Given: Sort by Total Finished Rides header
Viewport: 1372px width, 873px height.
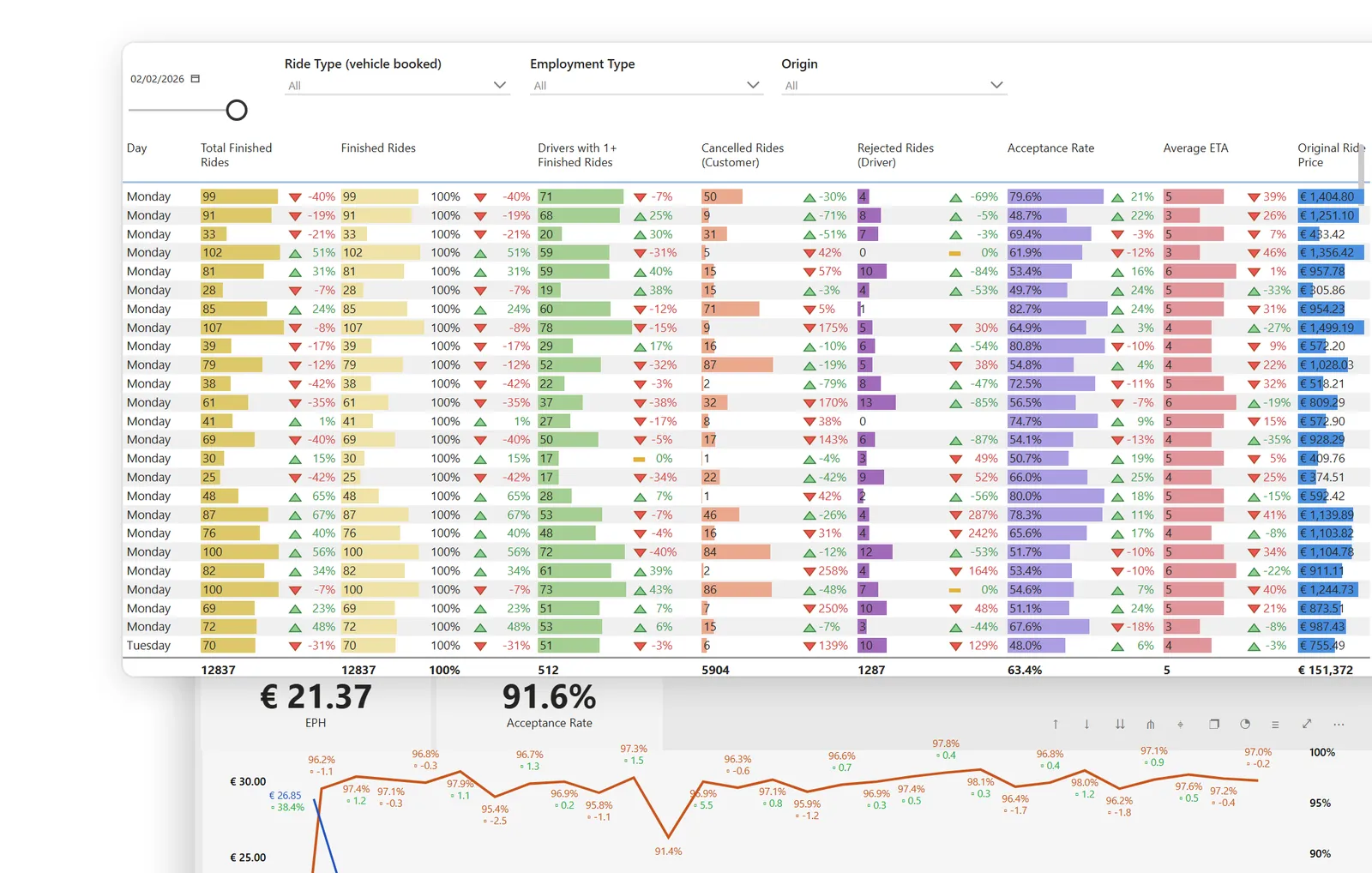Looking at the screenshot, I should click(236, 154).
